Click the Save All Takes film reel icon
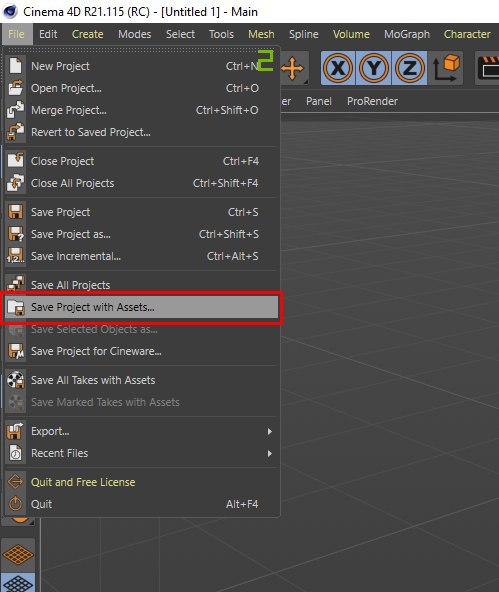This screenshot has height=592, width=499. [15, 380]
